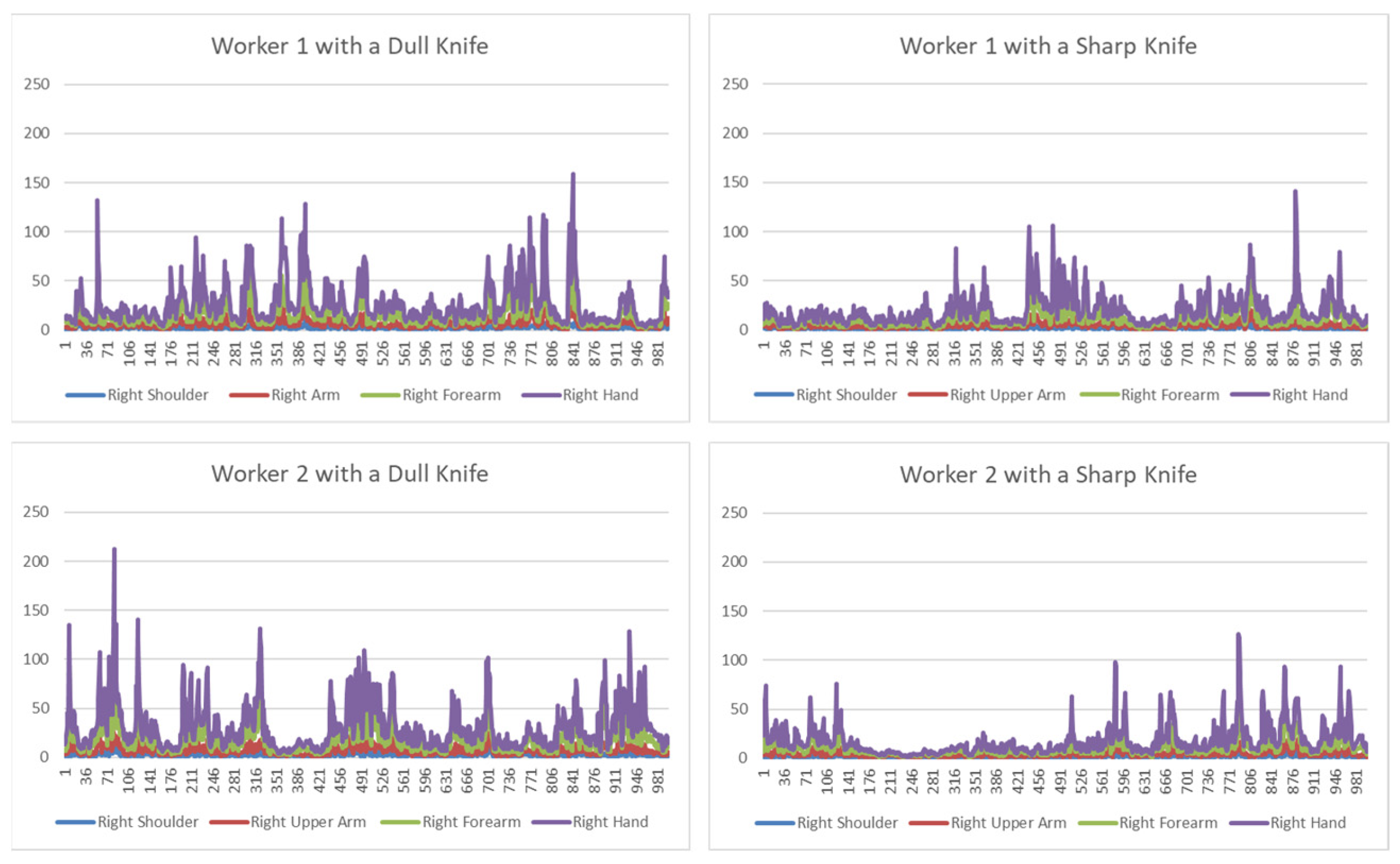Click Right Forearm legend in Worker 1 Sharp chart

point(1169,395)
